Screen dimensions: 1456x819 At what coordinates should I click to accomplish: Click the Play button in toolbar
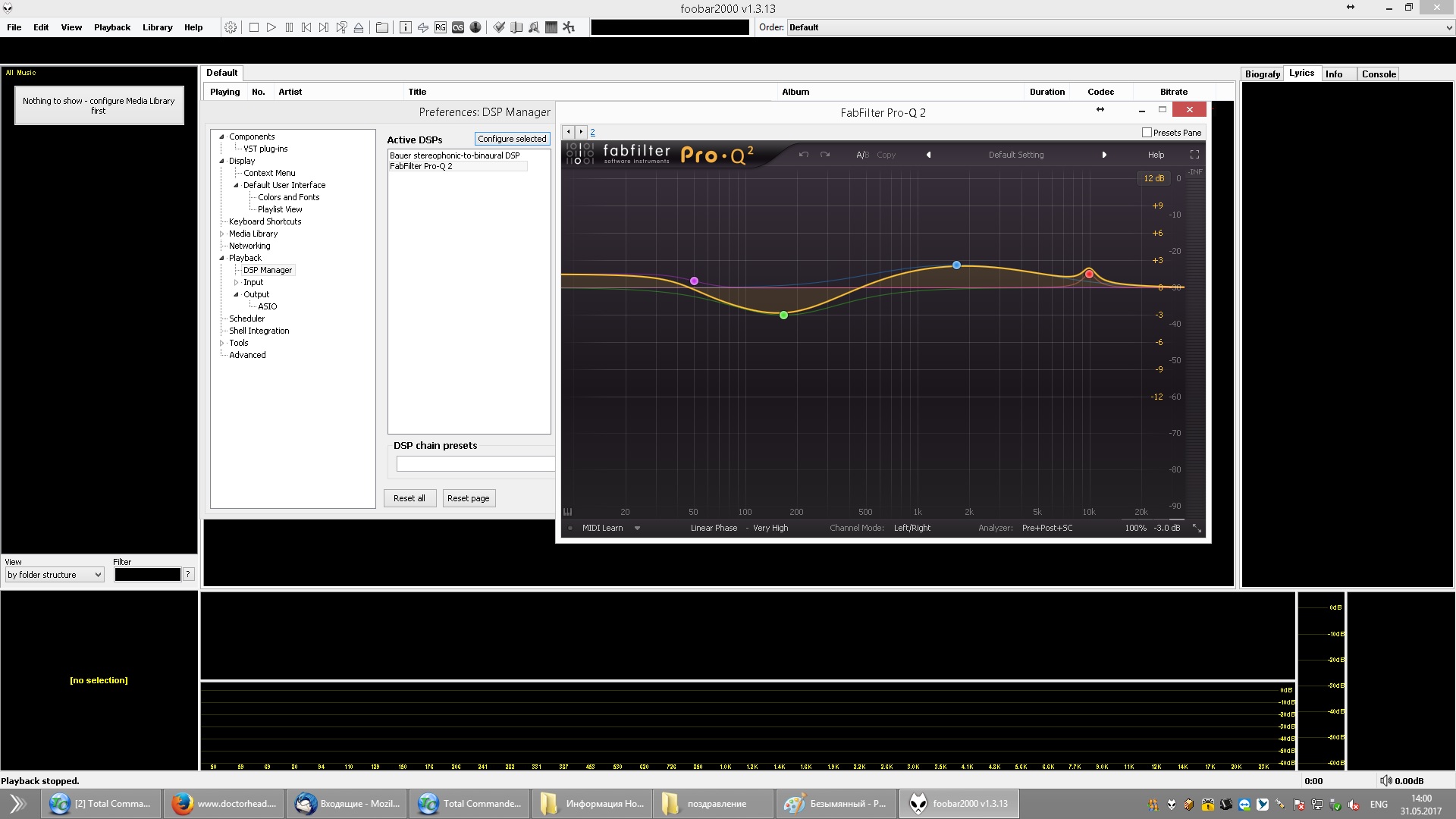271,27
